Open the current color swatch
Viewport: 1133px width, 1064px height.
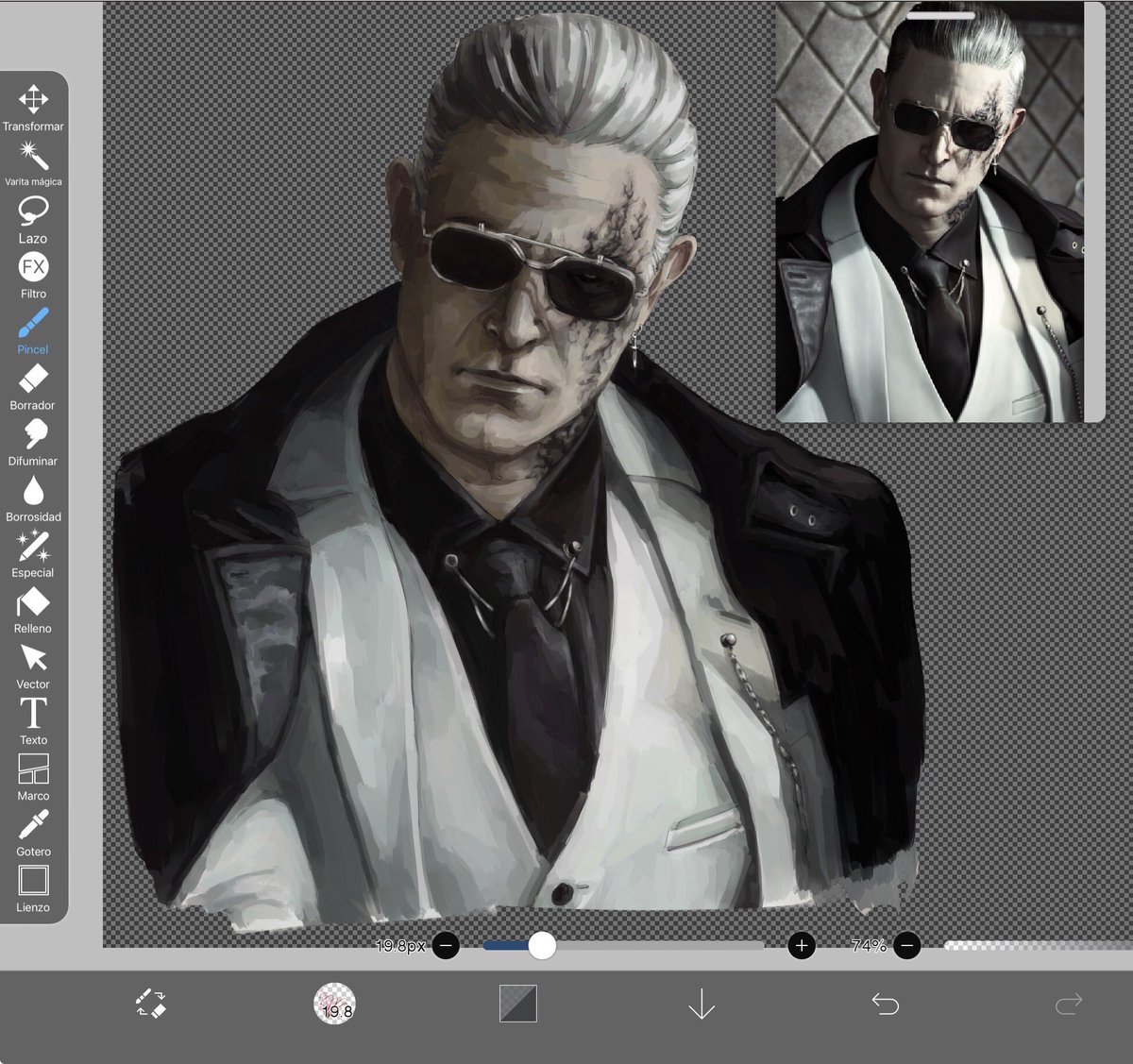pyautogui.click(x=517, y=1004)
